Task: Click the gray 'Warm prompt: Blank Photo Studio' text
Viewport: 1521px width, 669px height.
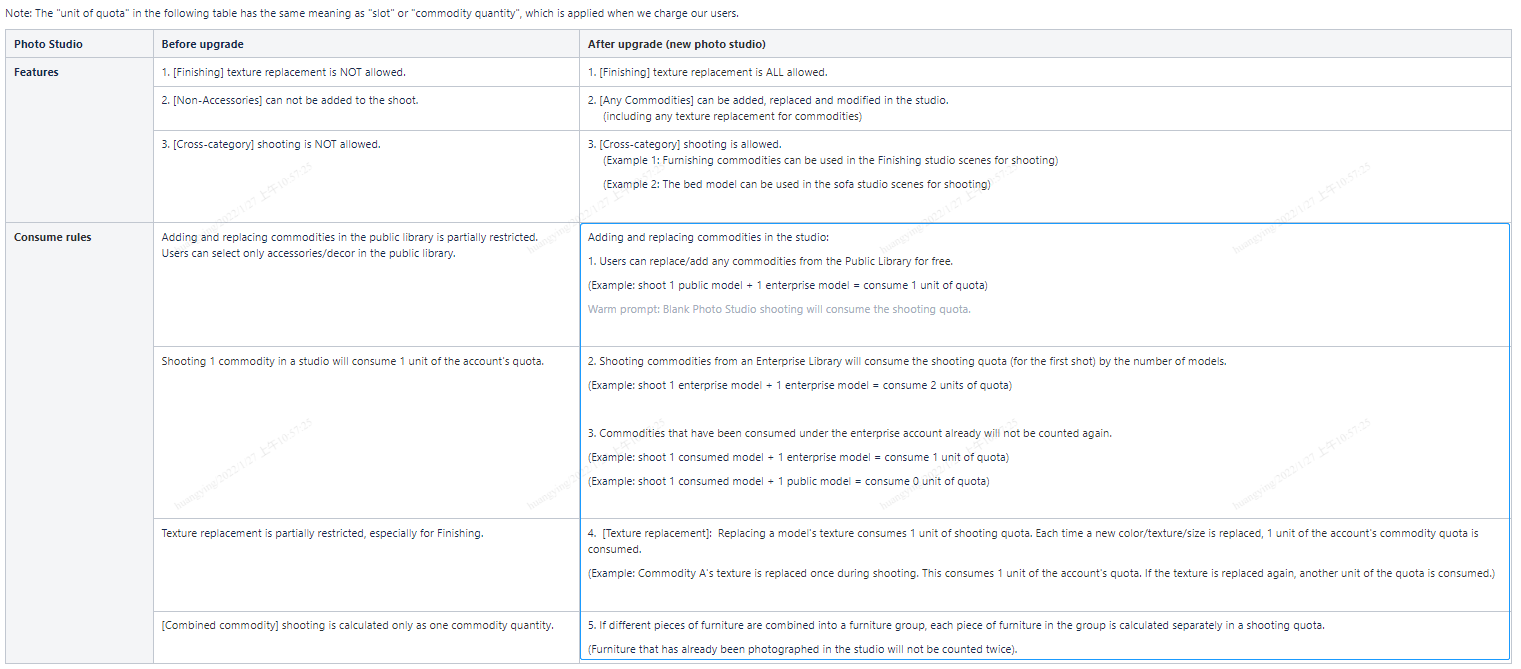Action: click(x=778, y=309)
